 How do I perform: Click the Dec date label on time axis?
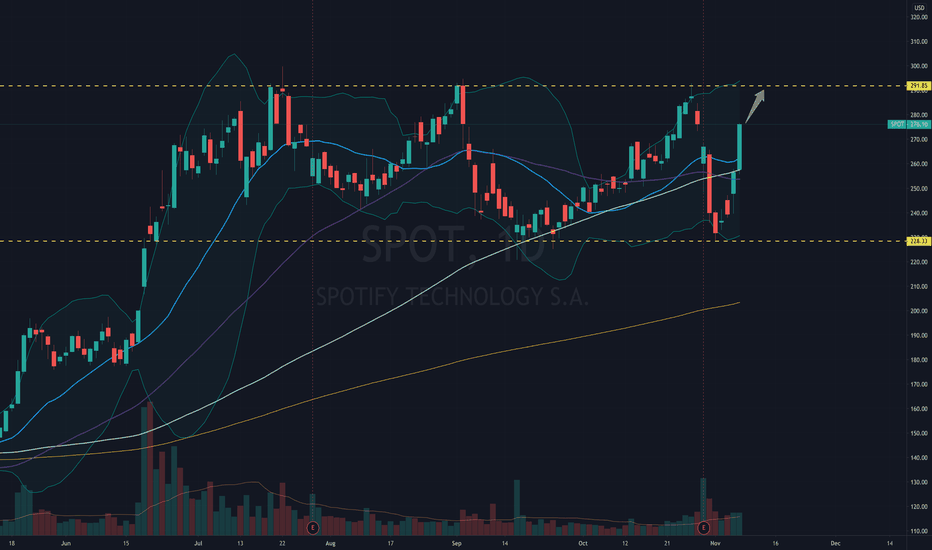coord(835,543)
